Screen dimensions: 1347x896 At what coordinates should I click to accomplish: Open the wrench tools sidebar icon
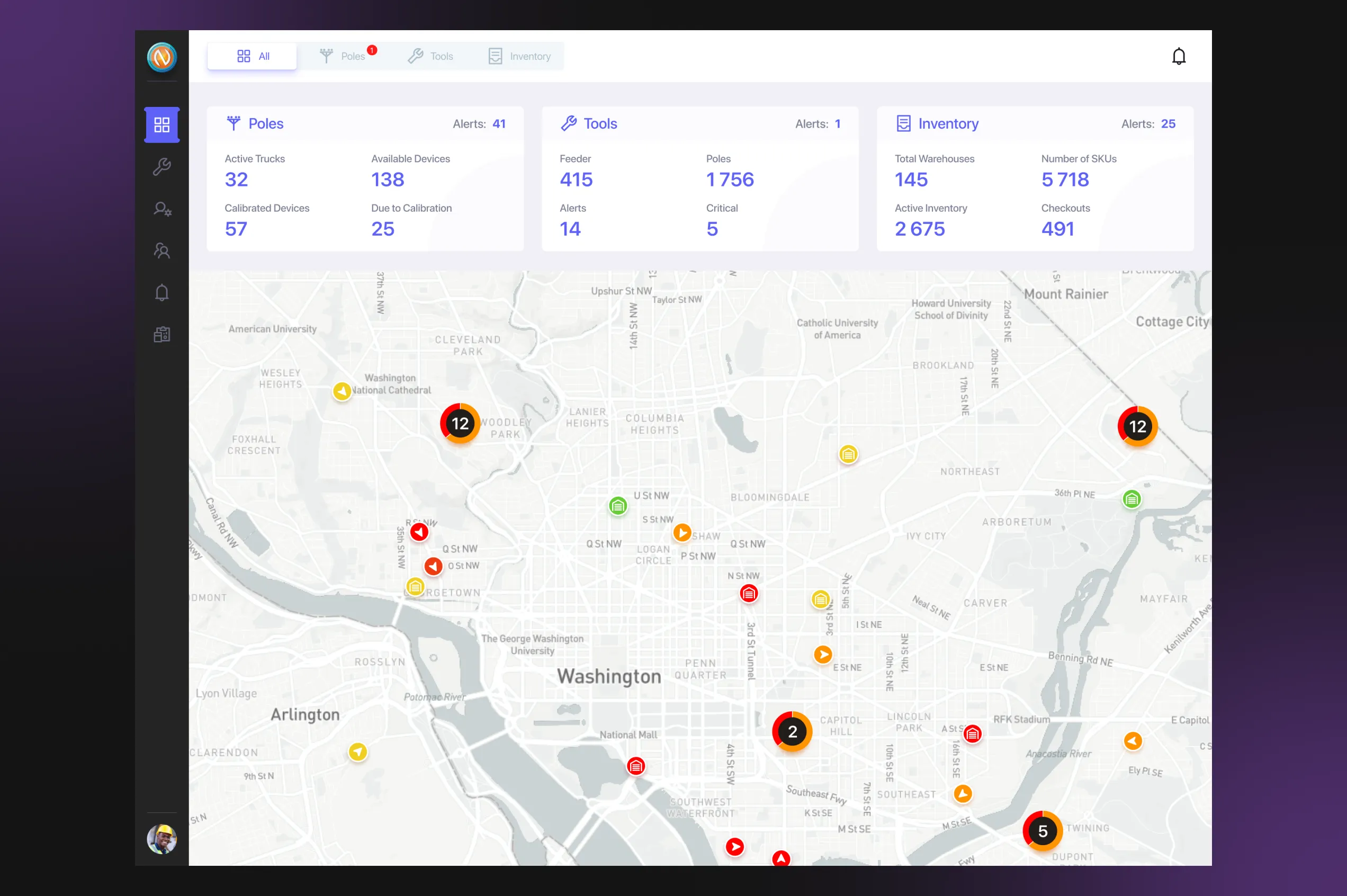(x=161, y=167)
